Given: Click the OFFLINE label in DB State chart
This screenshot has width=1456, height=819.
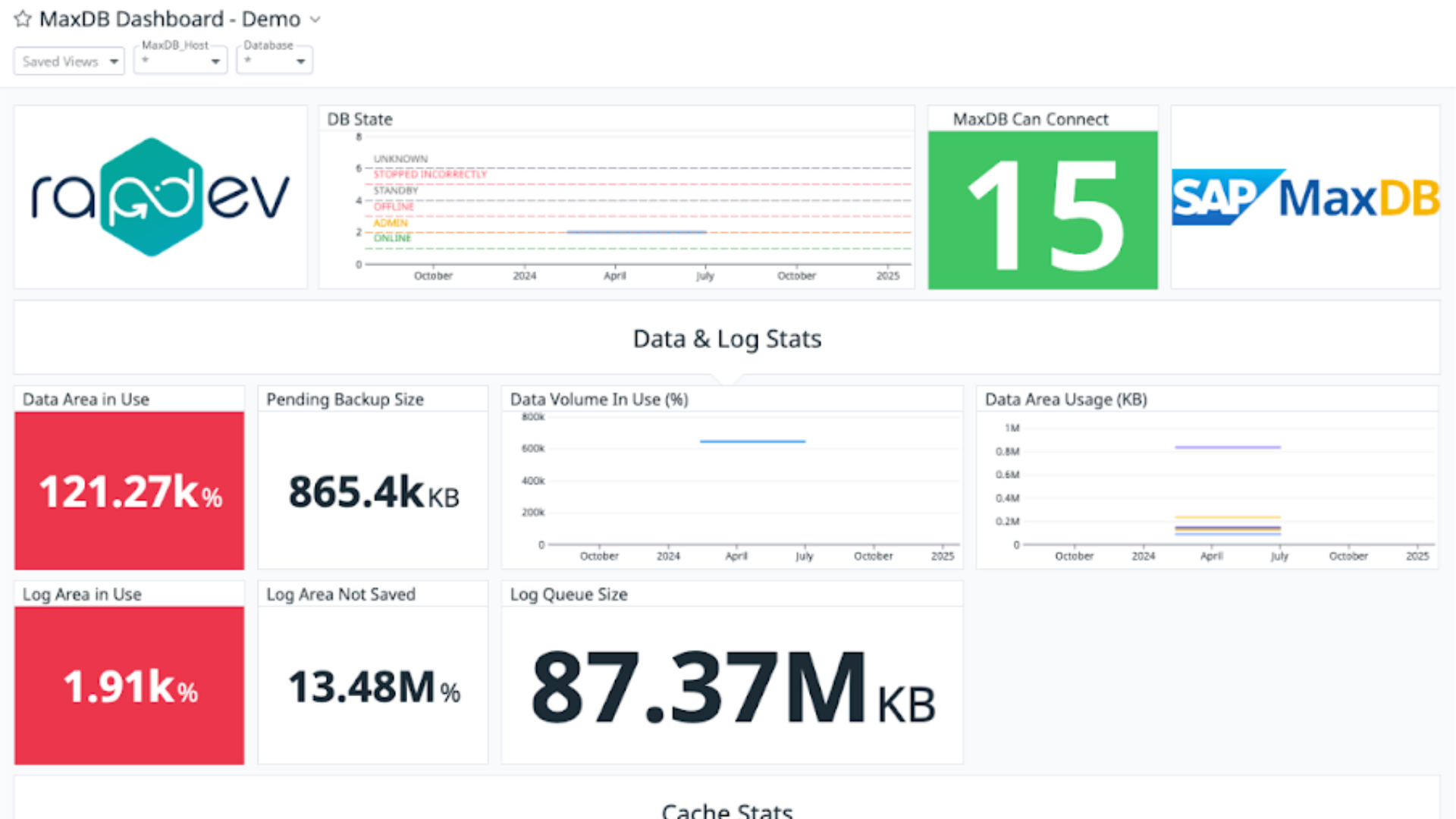Looking at the screenshot, I should coord(394,206).
